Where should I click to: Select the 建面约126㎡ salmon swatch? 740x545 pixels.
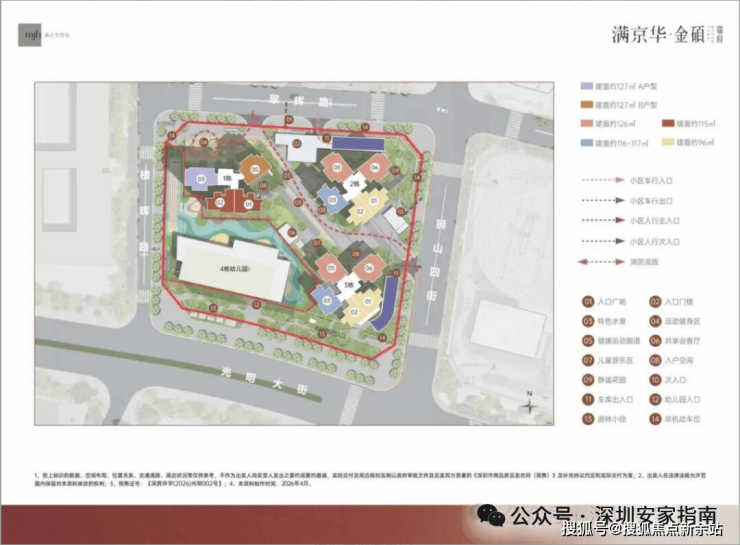click(587, 124)
